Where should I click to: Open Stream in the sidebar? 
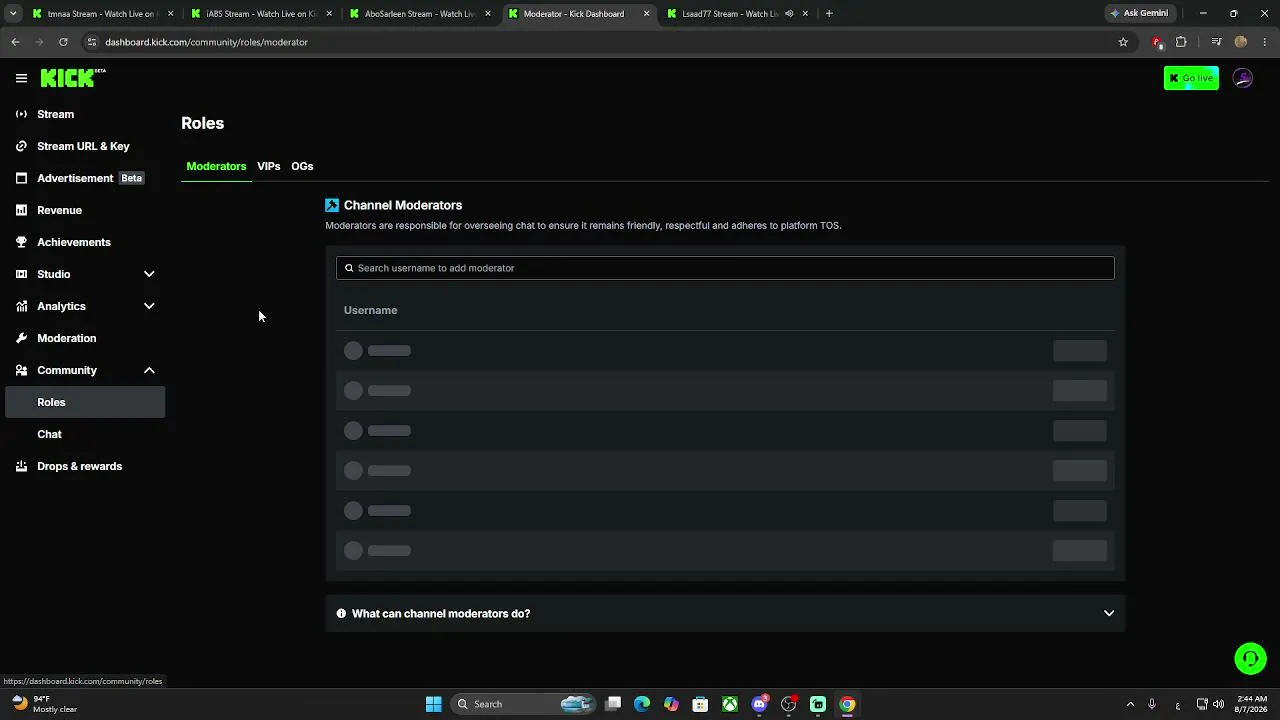point(85,114)
